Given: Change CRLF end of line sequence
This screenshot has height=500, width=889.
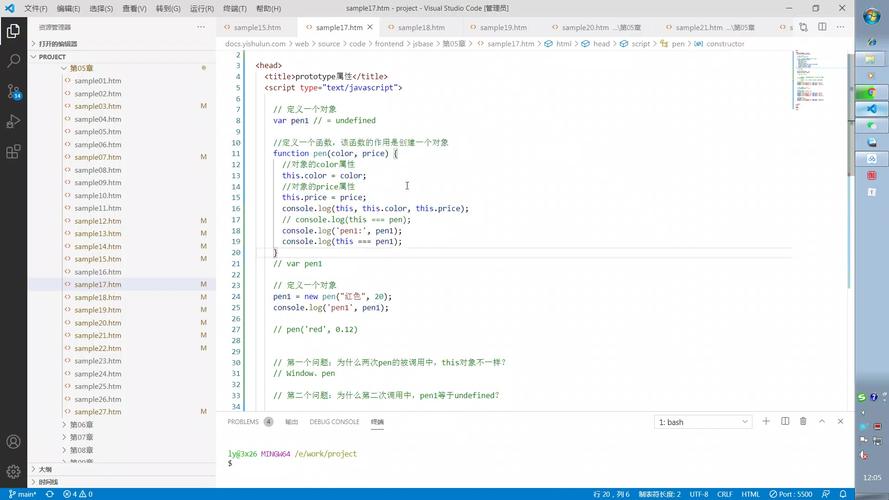Looking at the screenshot, I should pyautogui.click(x=725, y=494).
